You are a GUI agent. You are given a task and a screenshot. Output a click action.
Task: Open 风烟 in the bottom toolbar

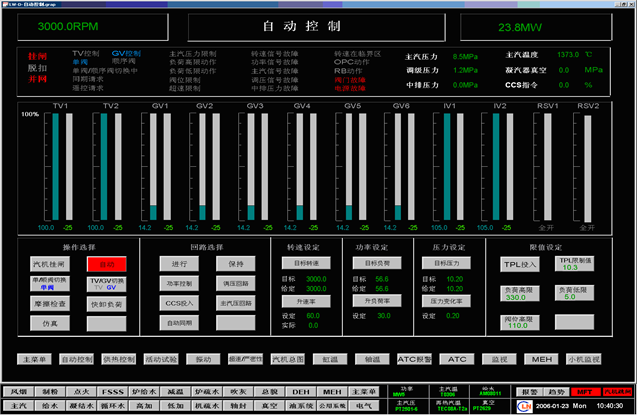click(19, 392)
